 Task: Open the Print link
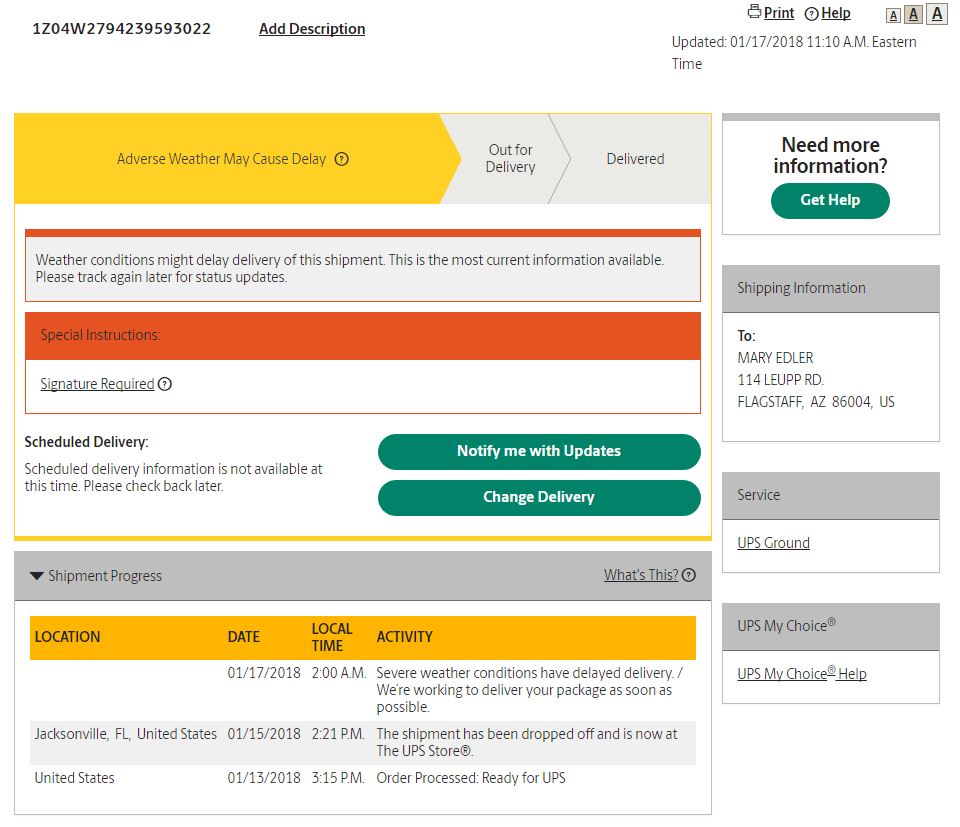point(779,13)
